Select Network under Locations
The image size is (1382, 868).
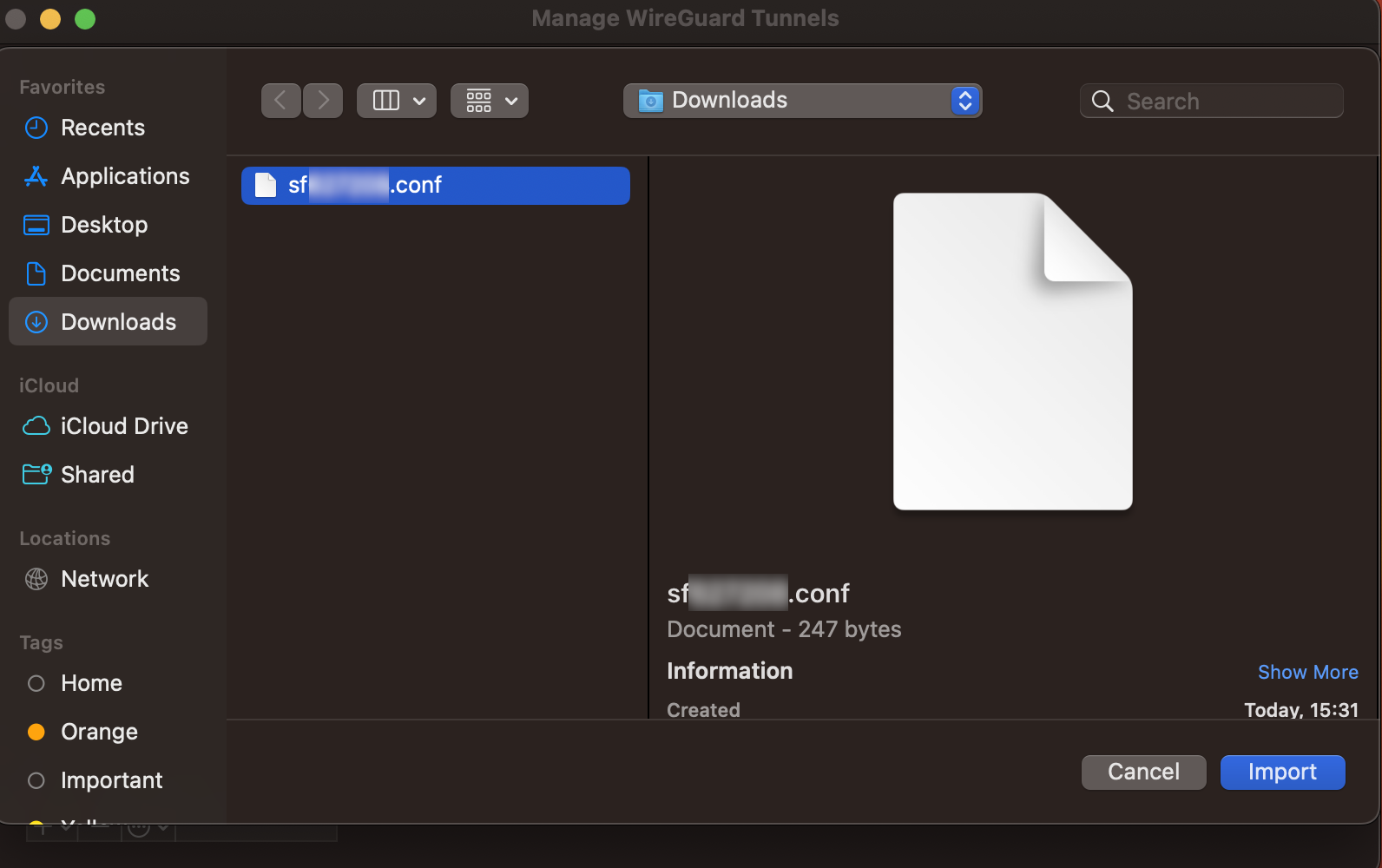coord(108,579)
